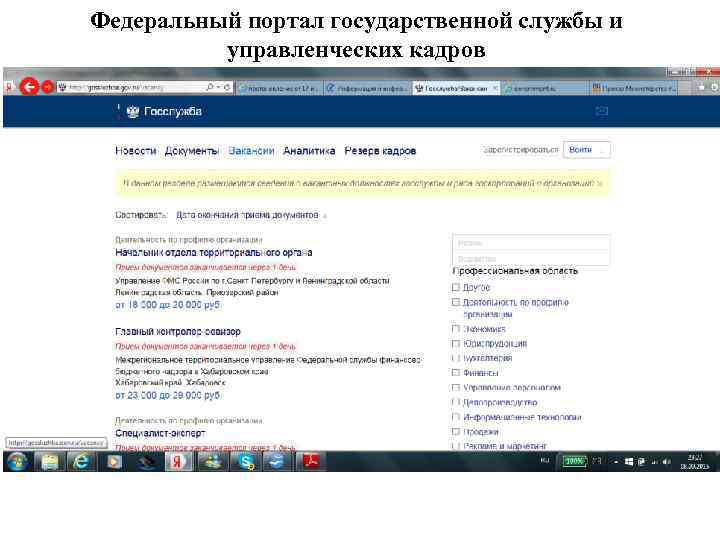This screenshot has height=540, width=720.
Task: Click salary от 23 000 до 29 000 руб
Action: point(168,395)
